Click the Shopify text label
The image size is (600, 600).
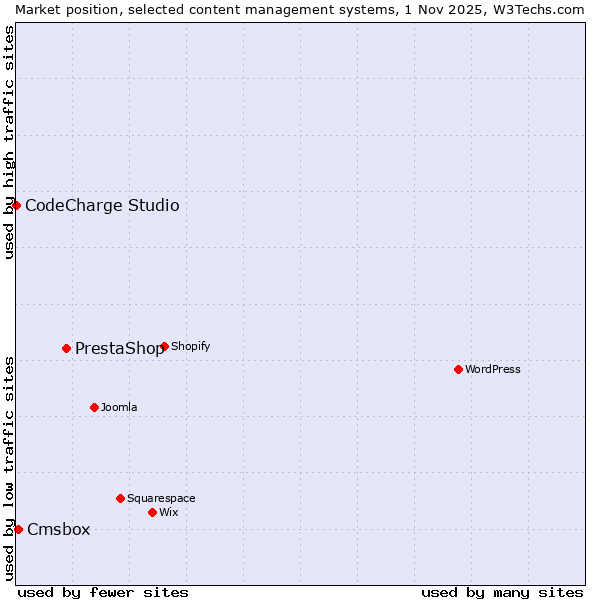pyautogui.click(x=190, y=347)
